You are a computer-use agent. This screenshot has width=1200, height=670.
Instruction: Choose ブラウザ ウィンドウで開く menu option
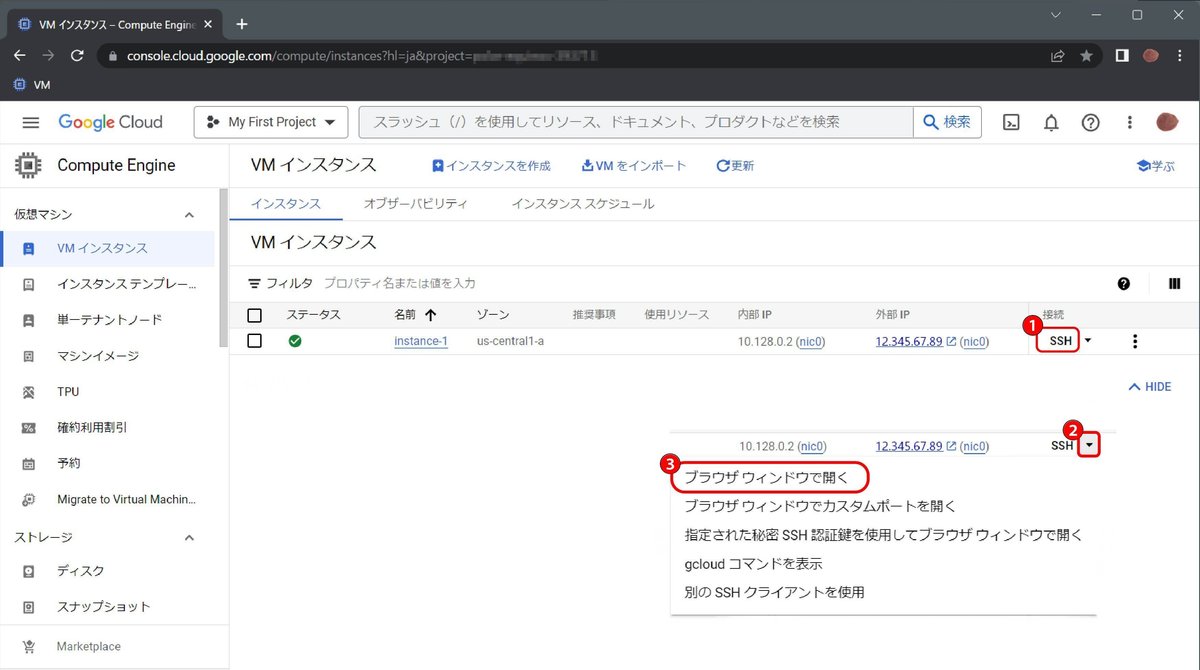point(766,477)
